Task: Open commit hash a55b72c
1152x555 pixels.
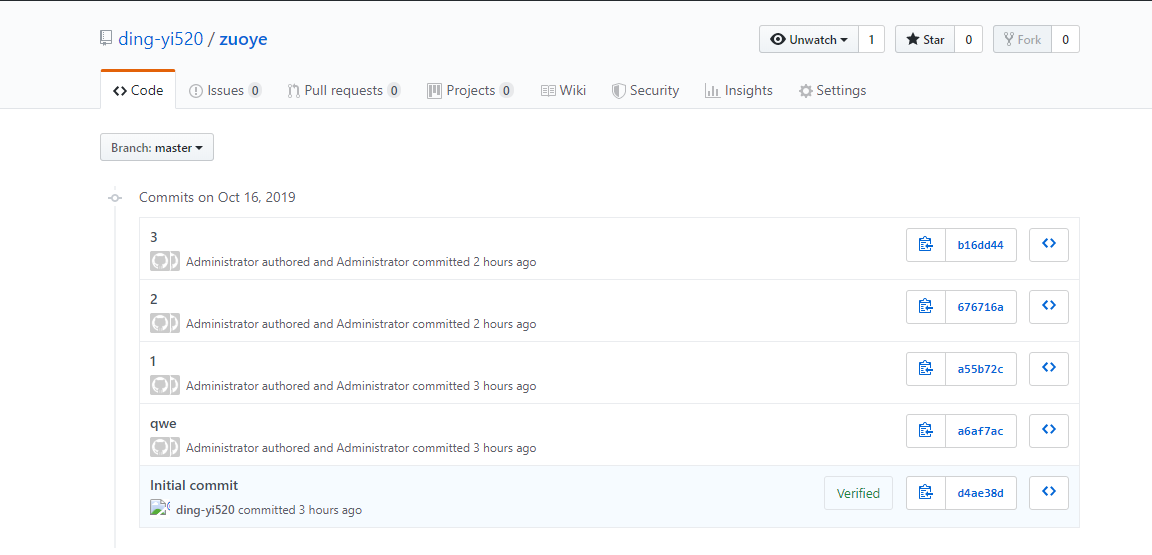Action: tap(980, 369)
